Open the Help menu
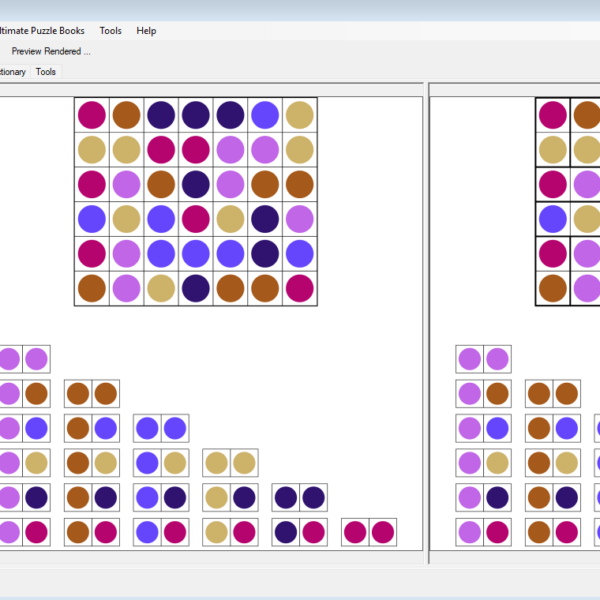Image resolution: width=600 pixels, height=600 pixels. pyautogui.click(x=146, y=31)
